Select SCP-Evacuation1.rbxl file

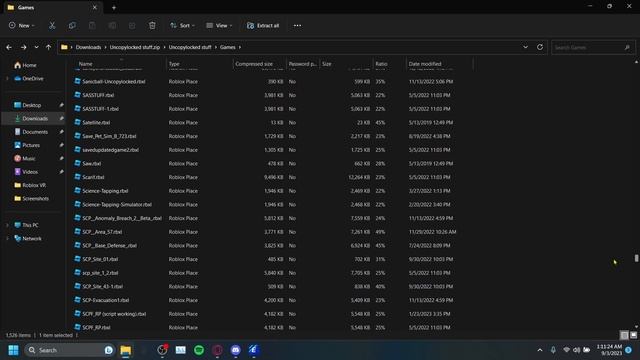(105, 300)
